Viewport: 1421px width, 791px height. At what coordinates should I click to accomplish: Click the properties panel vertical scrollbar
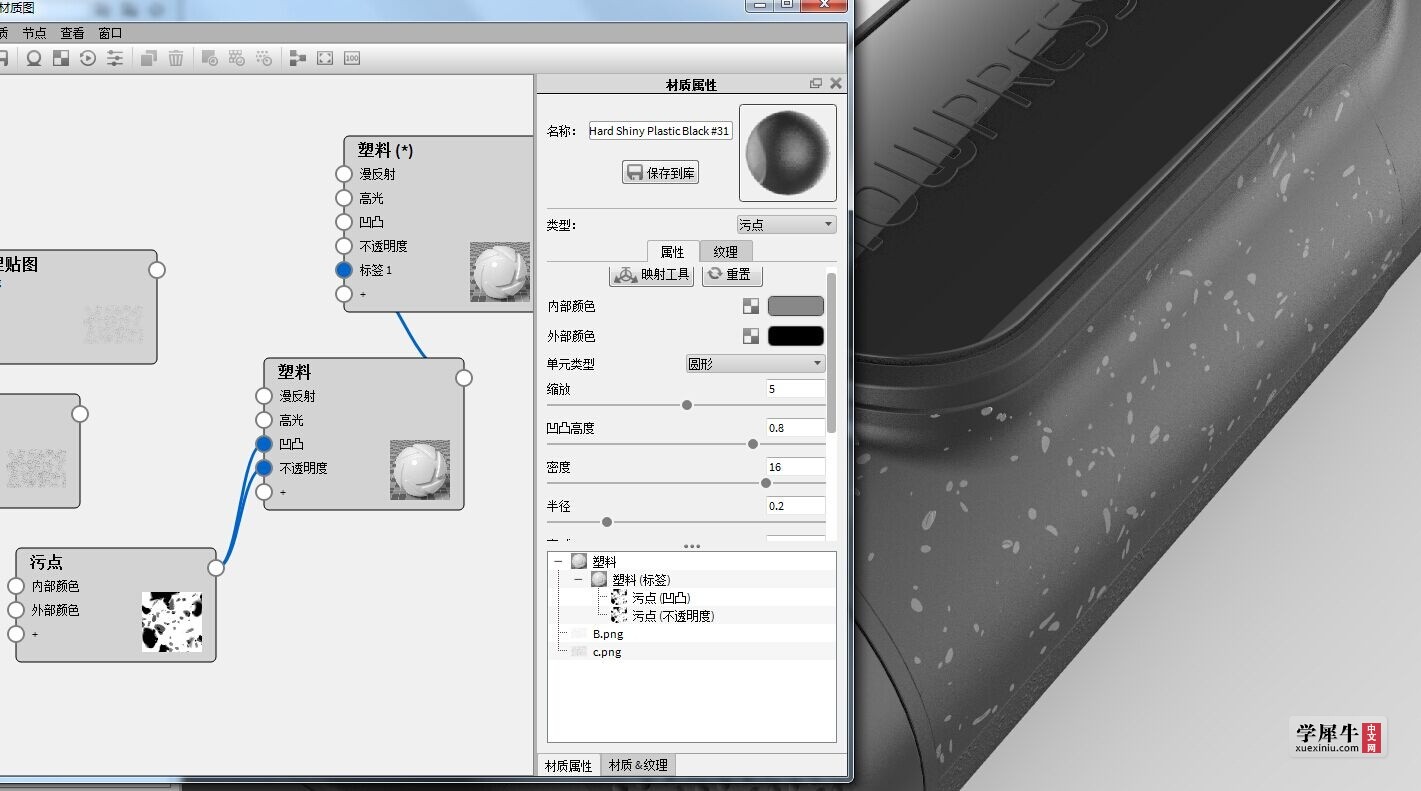coord(831,352)
